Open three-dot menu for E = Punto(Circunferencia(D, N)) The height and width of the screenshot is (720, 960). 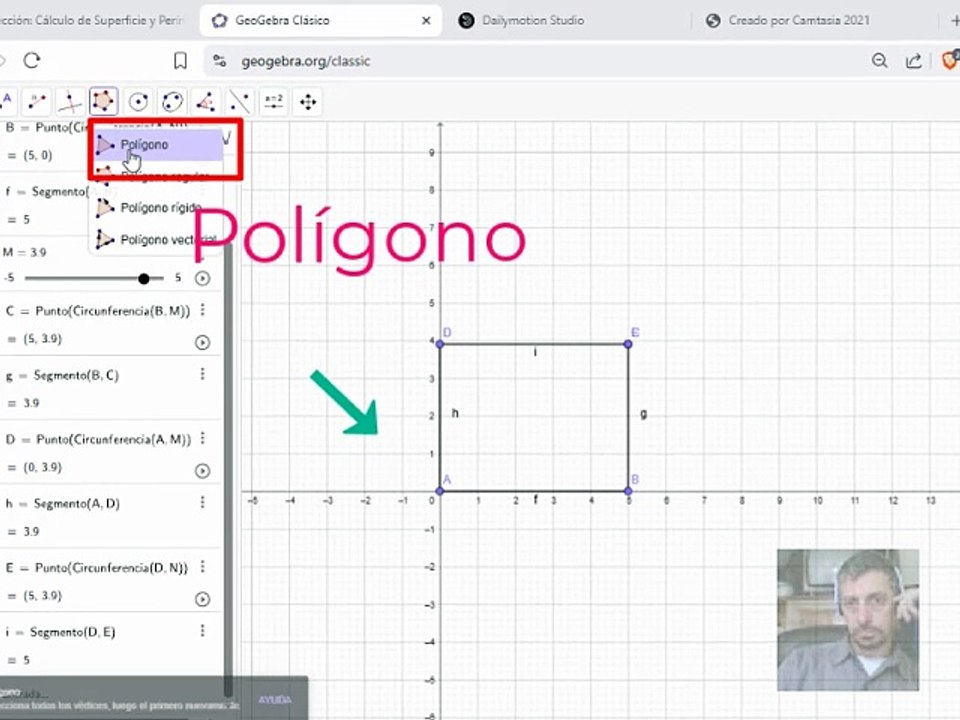pos(203,566)
